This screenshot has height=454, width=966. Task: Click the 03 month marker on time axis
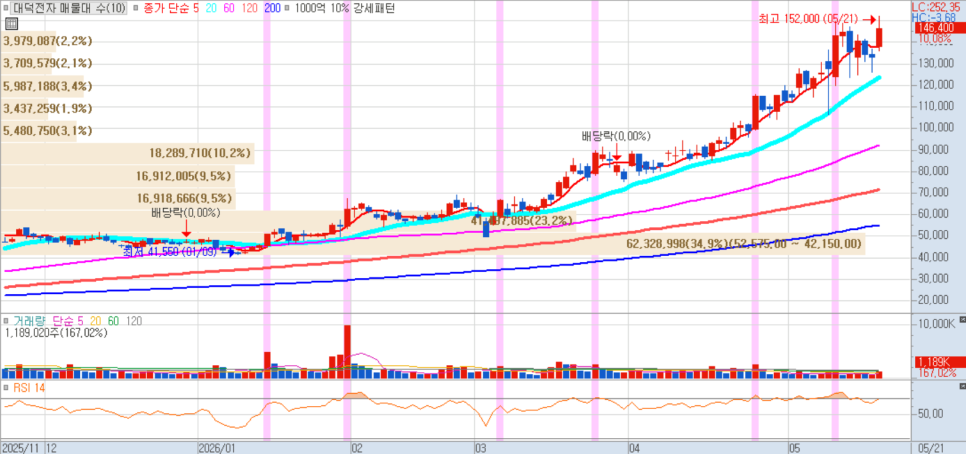click(481, 447)
